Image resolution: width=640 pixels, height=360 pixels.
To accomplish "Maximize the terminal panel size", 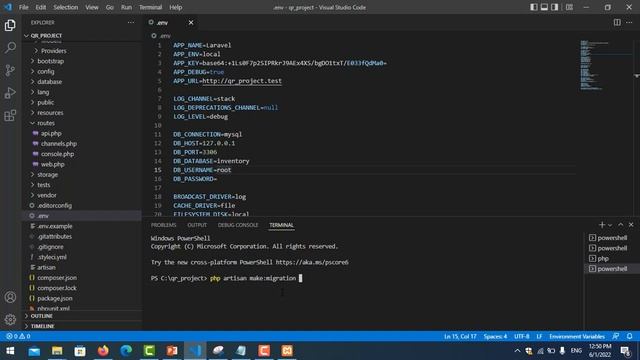I will click(620, 225).
